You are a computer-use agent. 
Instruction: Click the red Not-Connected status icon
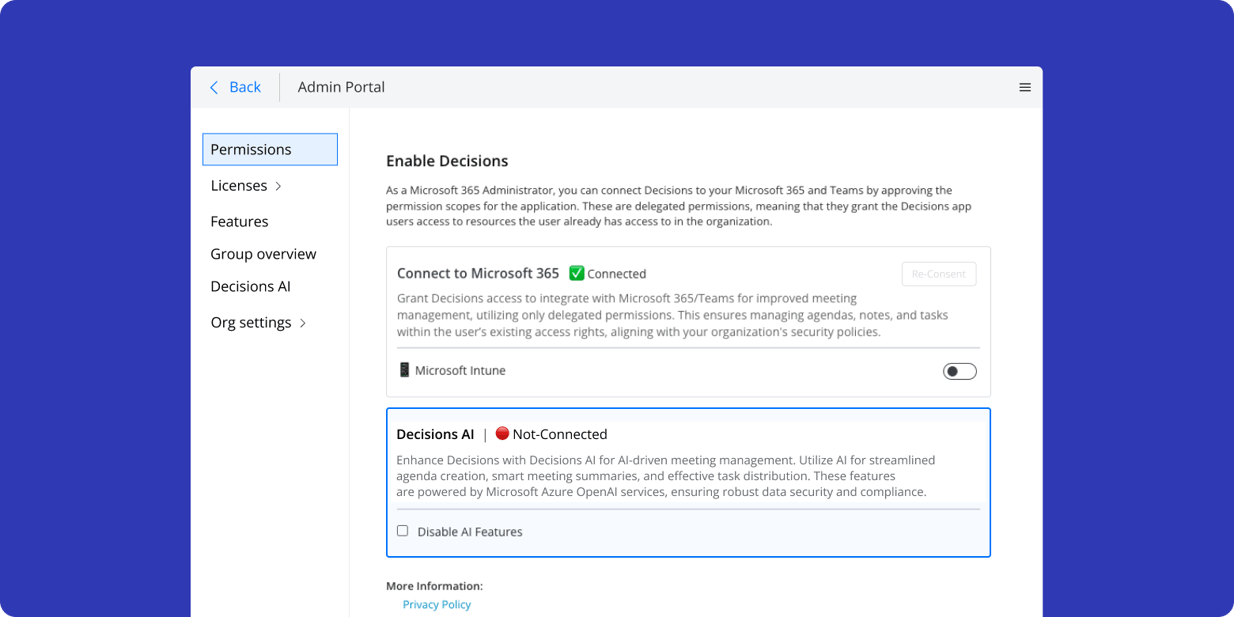point(501,433)
